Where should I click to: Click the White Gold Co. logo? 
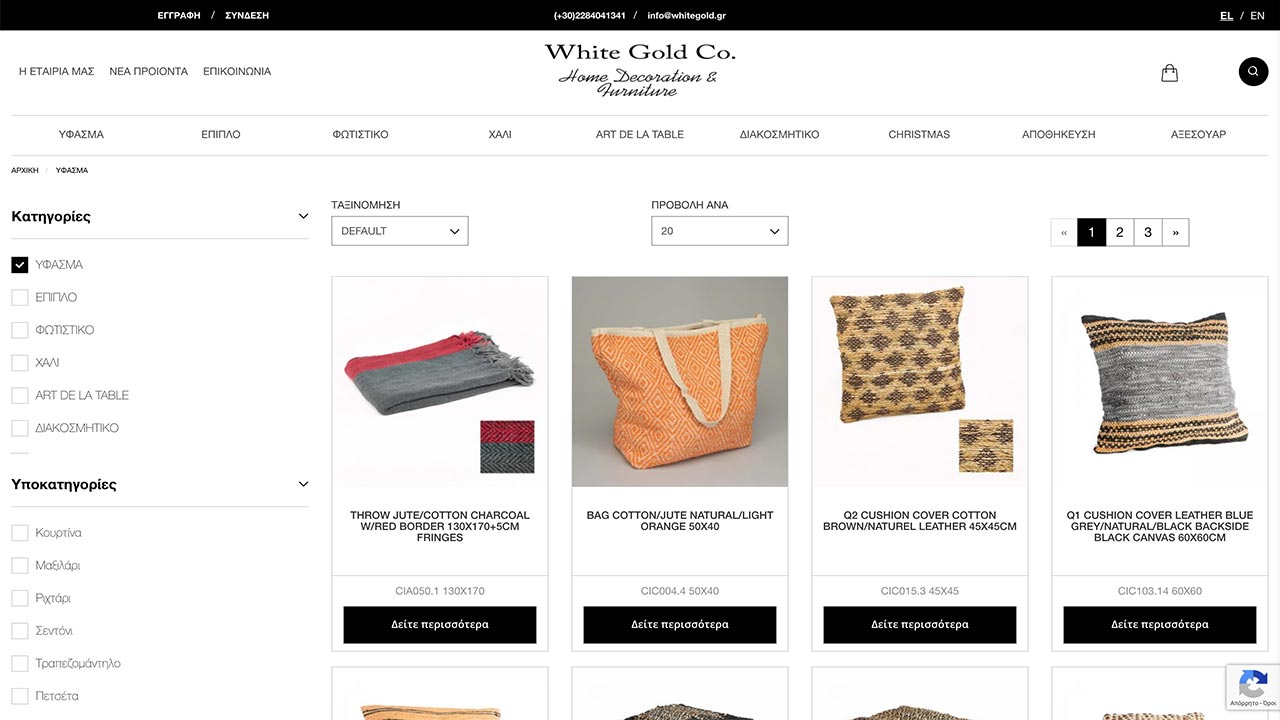click(x=639, y=70)
